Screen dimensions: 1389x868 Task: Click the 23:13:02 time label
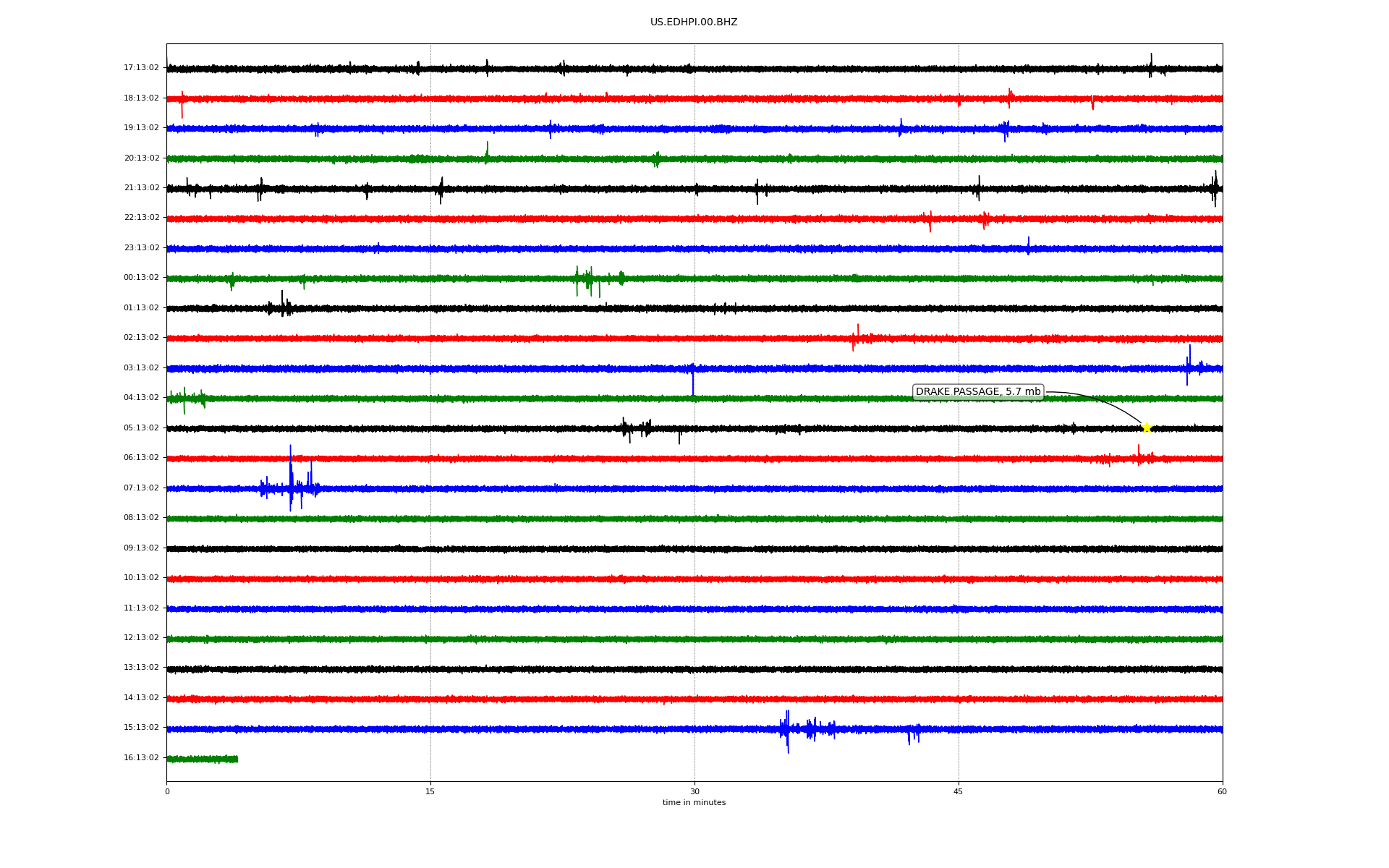(141, 248)
